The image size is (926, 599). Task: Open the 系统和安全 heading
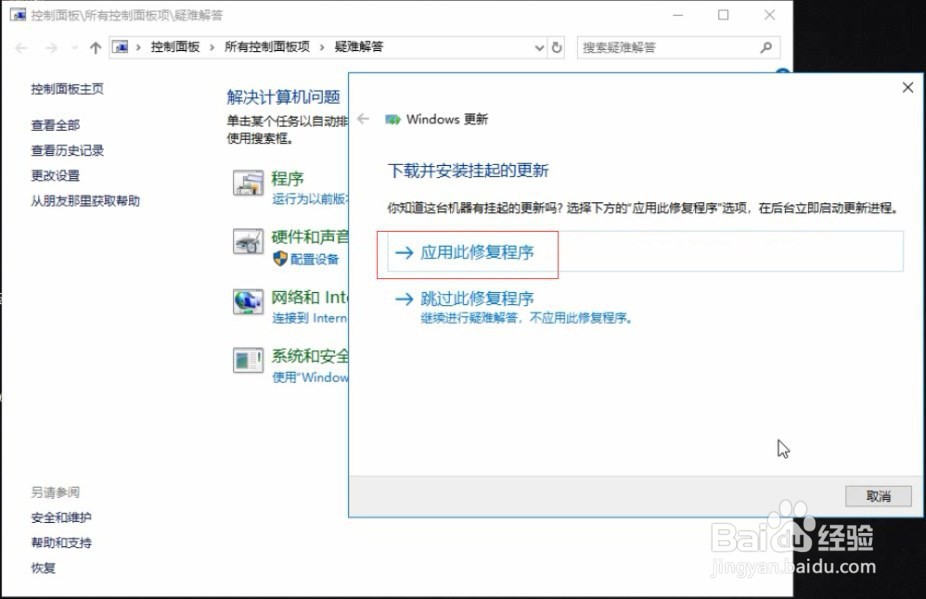[309, 356]
